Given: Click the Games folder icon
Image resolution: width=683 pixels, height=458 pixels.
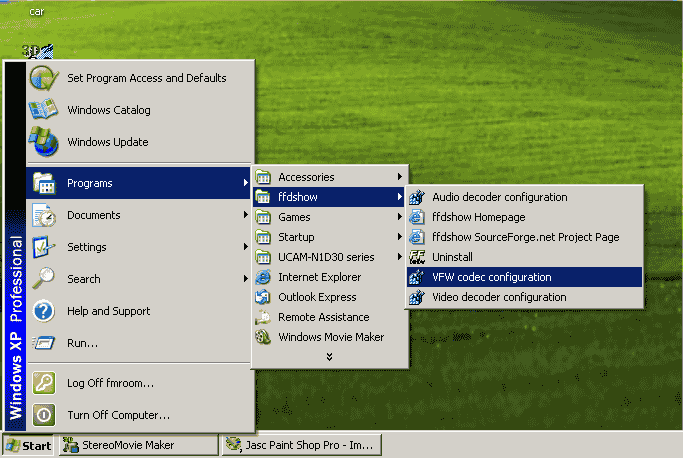Looking at the screenshot, I should point(263,217).
